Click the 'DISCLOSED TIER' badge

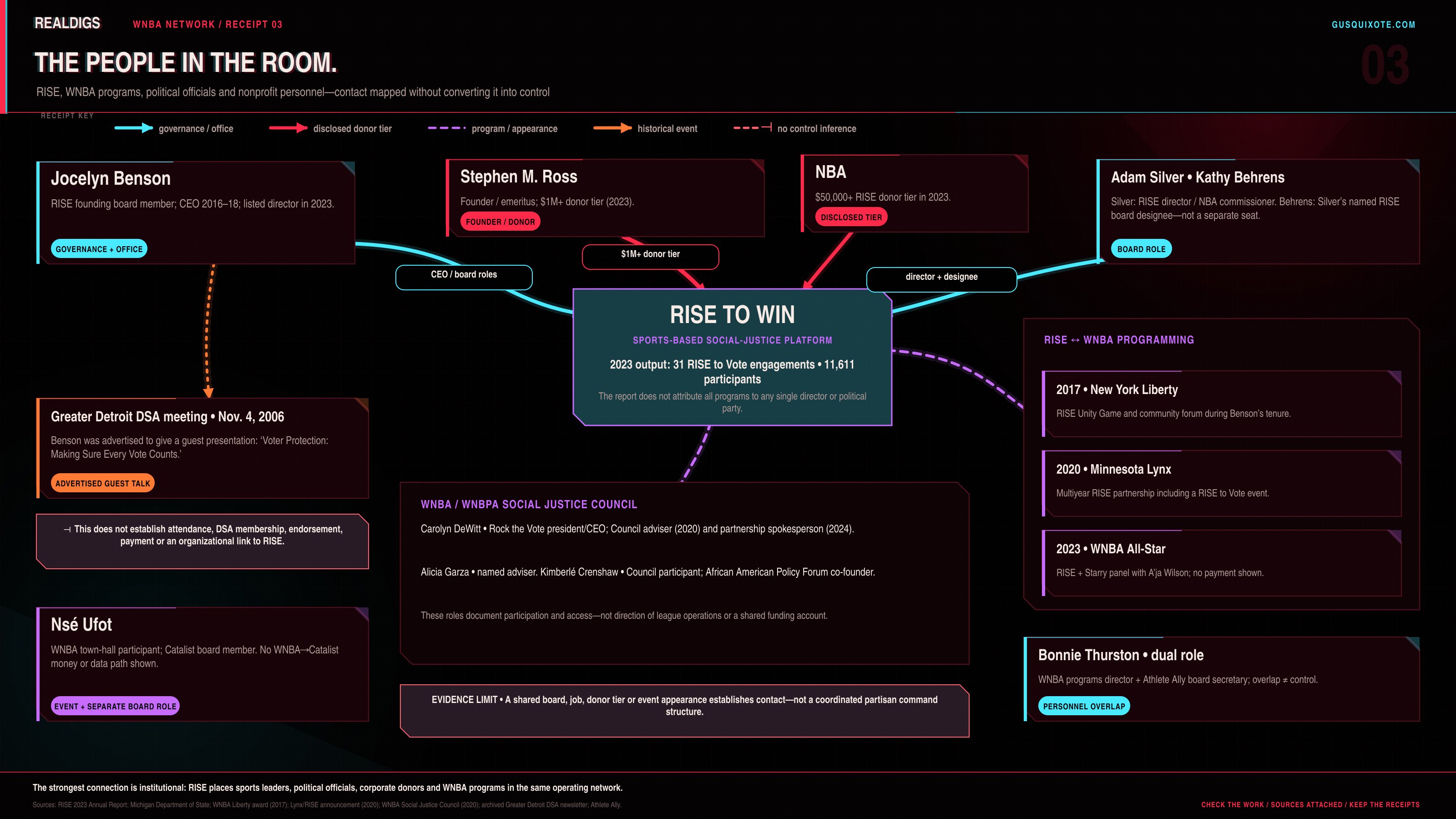coord(851,217)
